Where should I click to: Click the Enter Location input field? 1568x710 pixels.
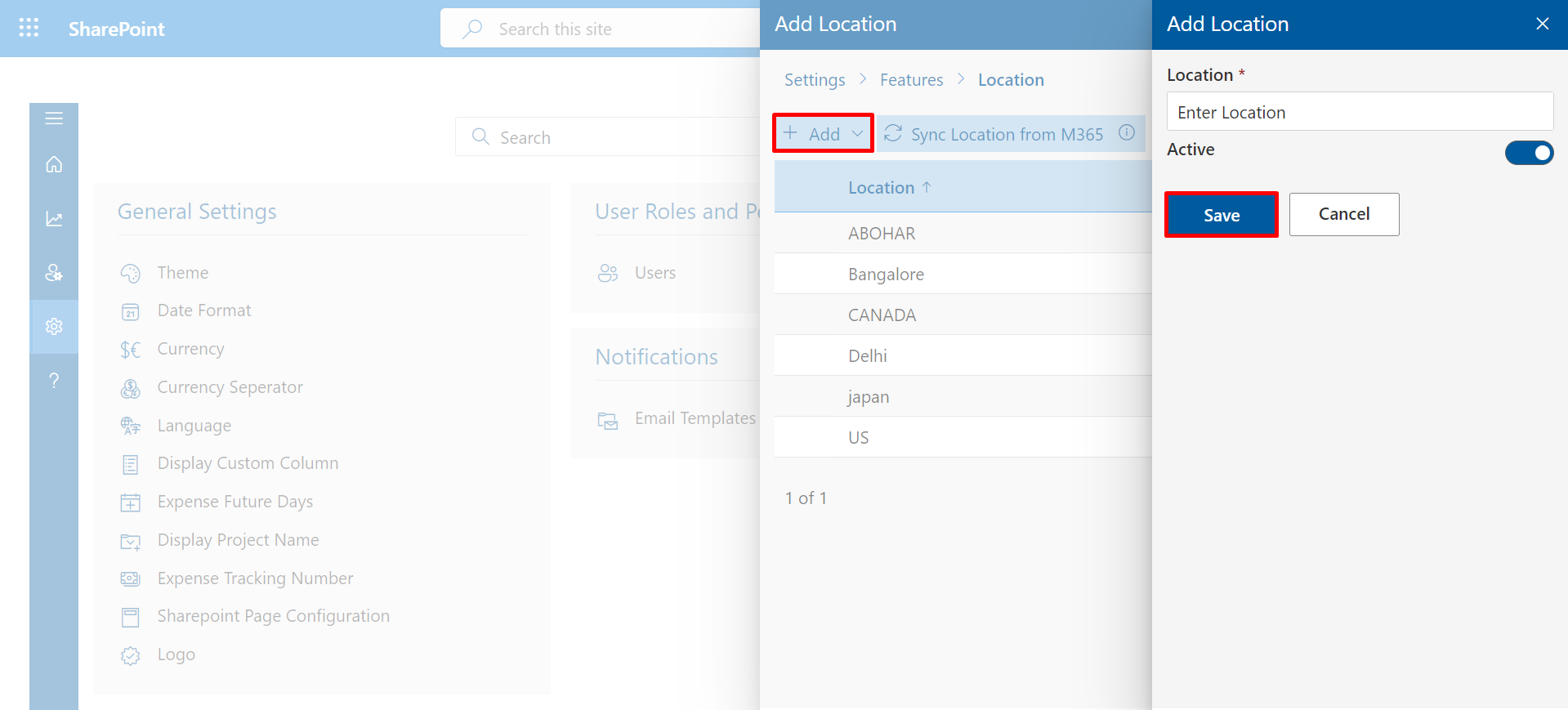(x=1360, y=111)
